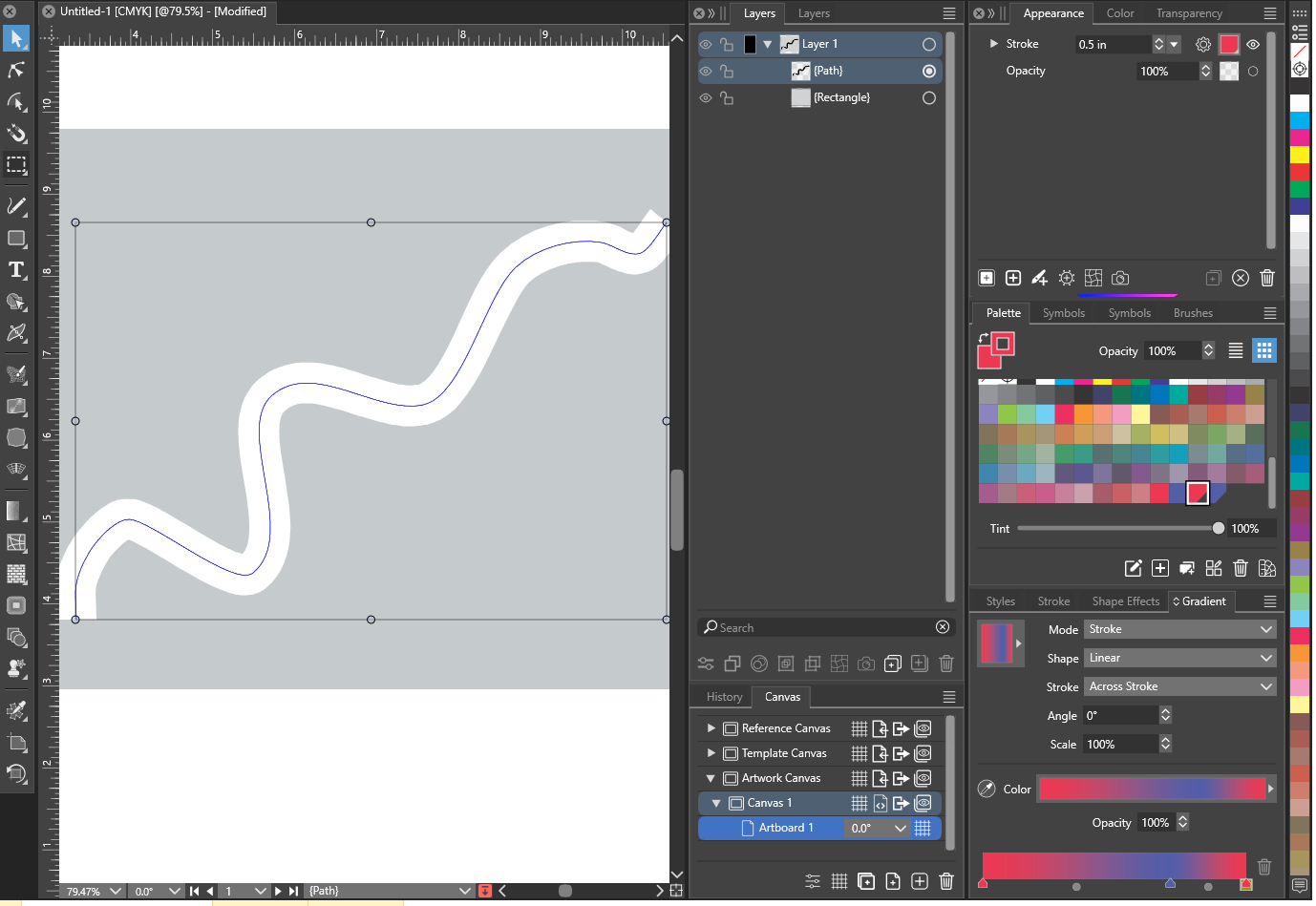
Task: Toggle Stroke attribute visibility eye
Action: (x=1253, y=45)
